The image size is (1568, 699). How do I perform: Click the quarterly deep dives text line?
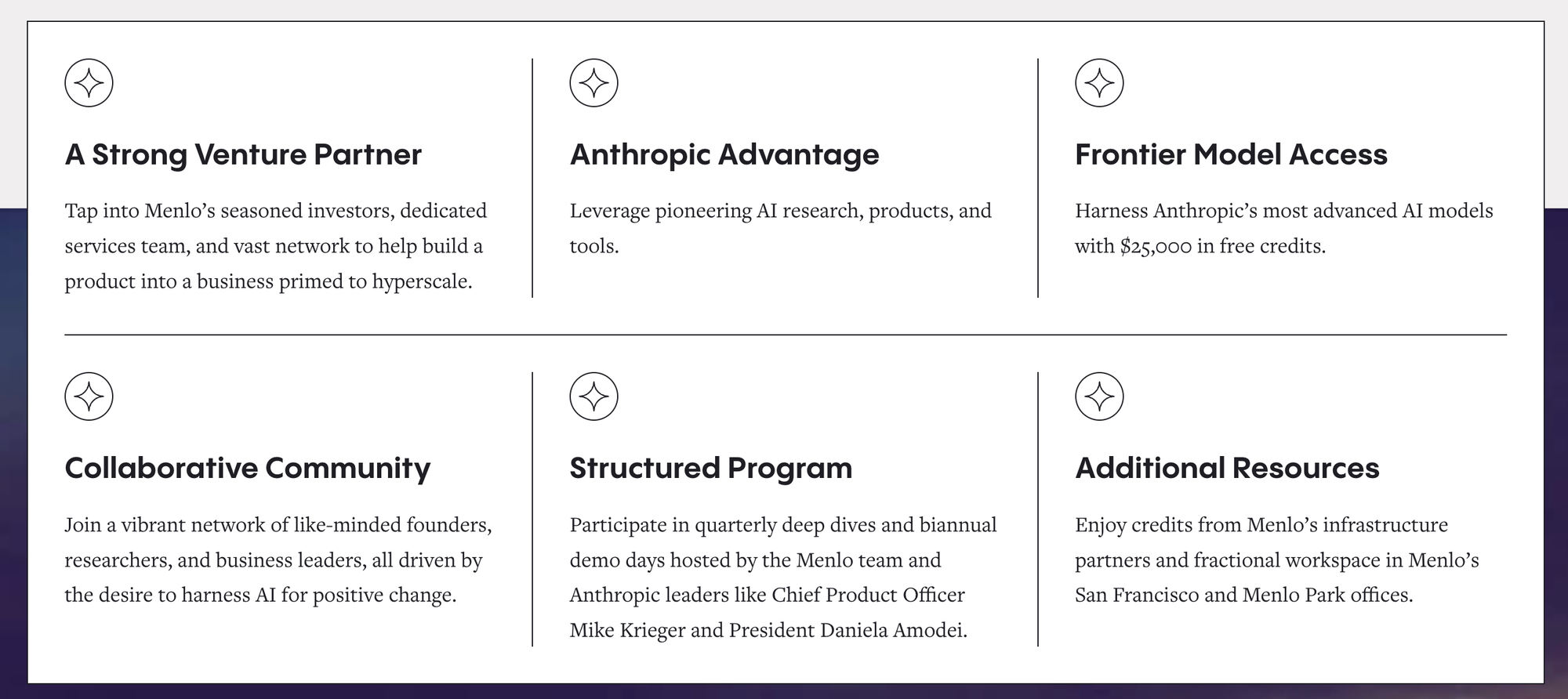tap(783, 525)
